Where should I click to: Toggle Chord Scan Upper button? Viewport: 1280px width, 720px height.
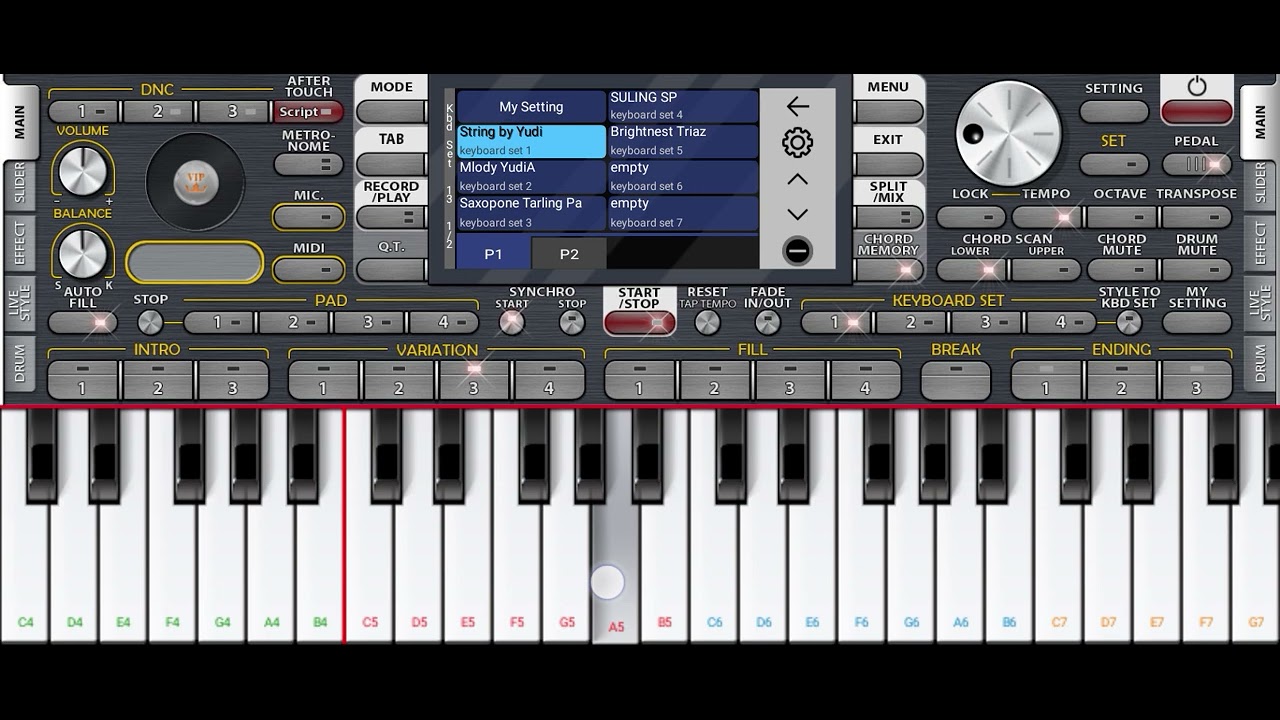tap(1046, 270)
